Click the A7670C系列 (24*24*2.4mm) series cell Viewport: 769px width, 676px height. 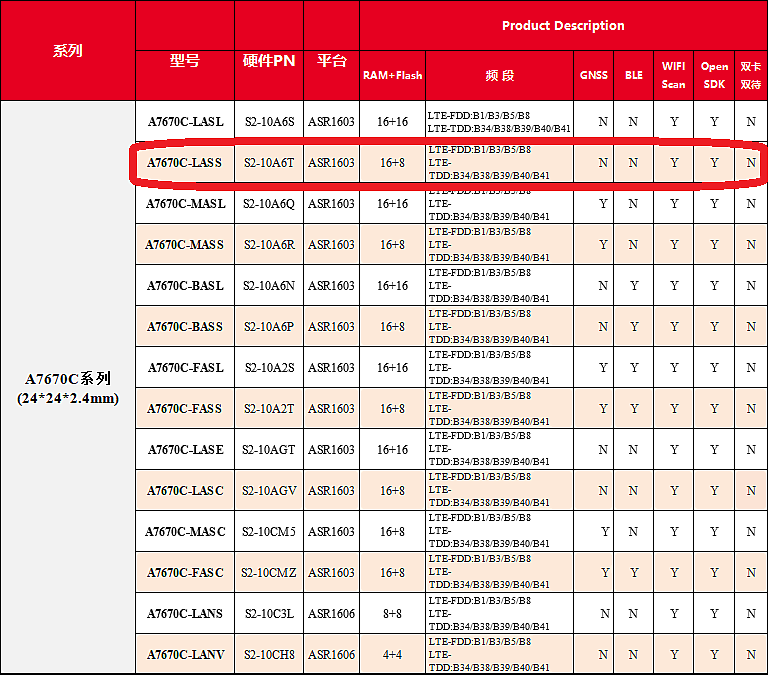68,388
